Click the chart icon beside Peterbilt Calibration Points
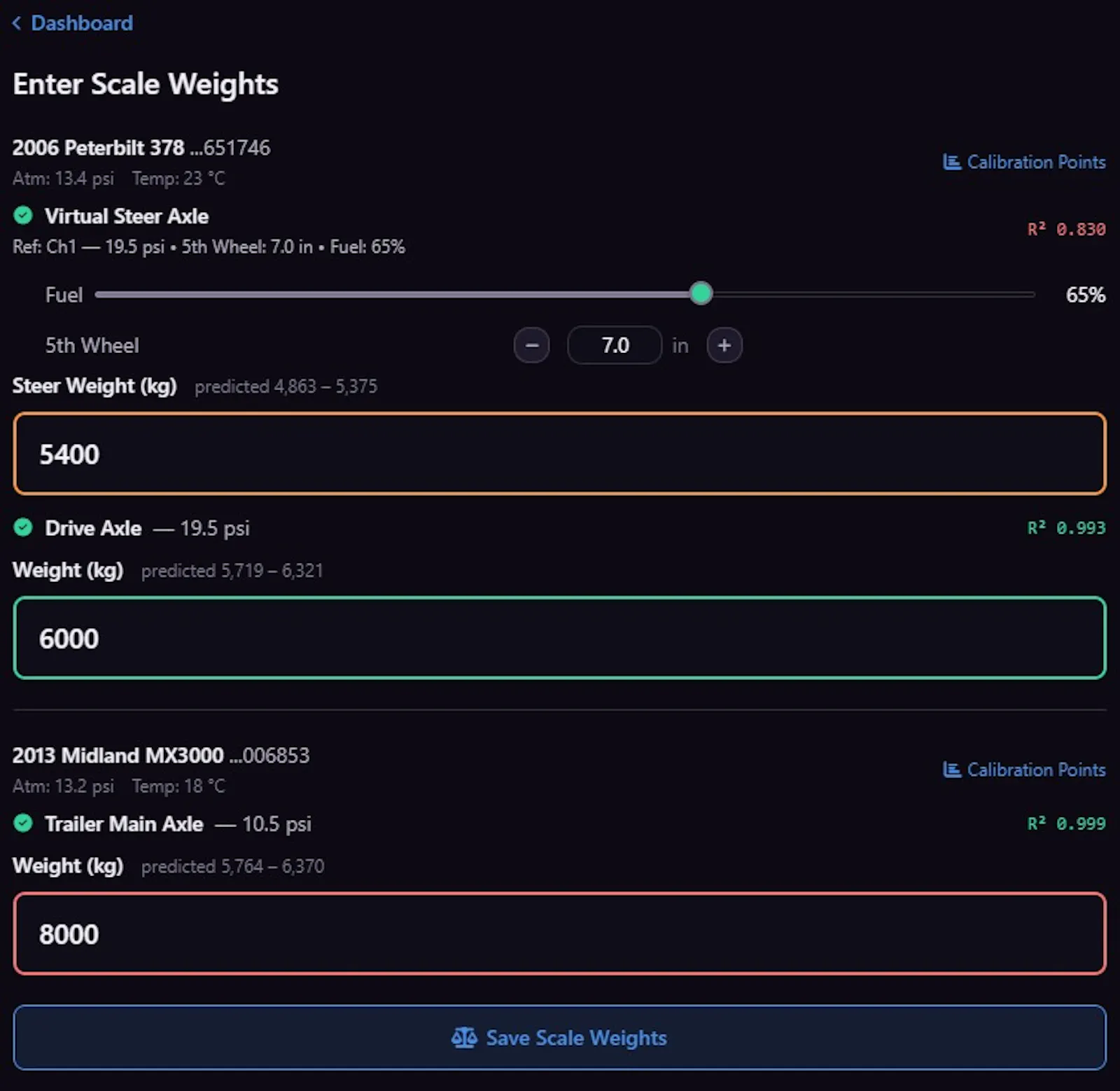 (x=951, y=162)
